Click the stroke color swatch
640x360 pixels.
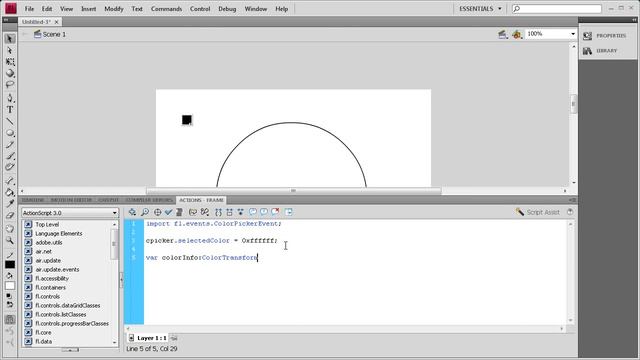click(10, 265)
